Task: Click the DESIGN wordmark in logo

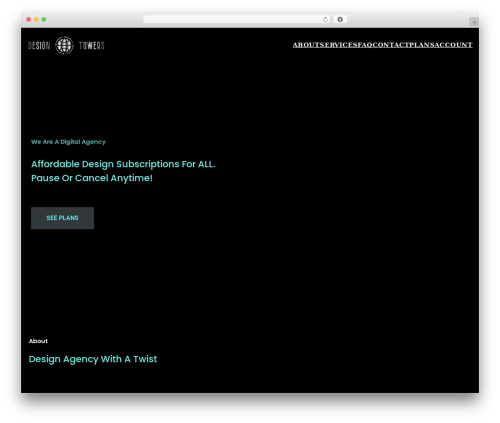Action: [39, 45]
